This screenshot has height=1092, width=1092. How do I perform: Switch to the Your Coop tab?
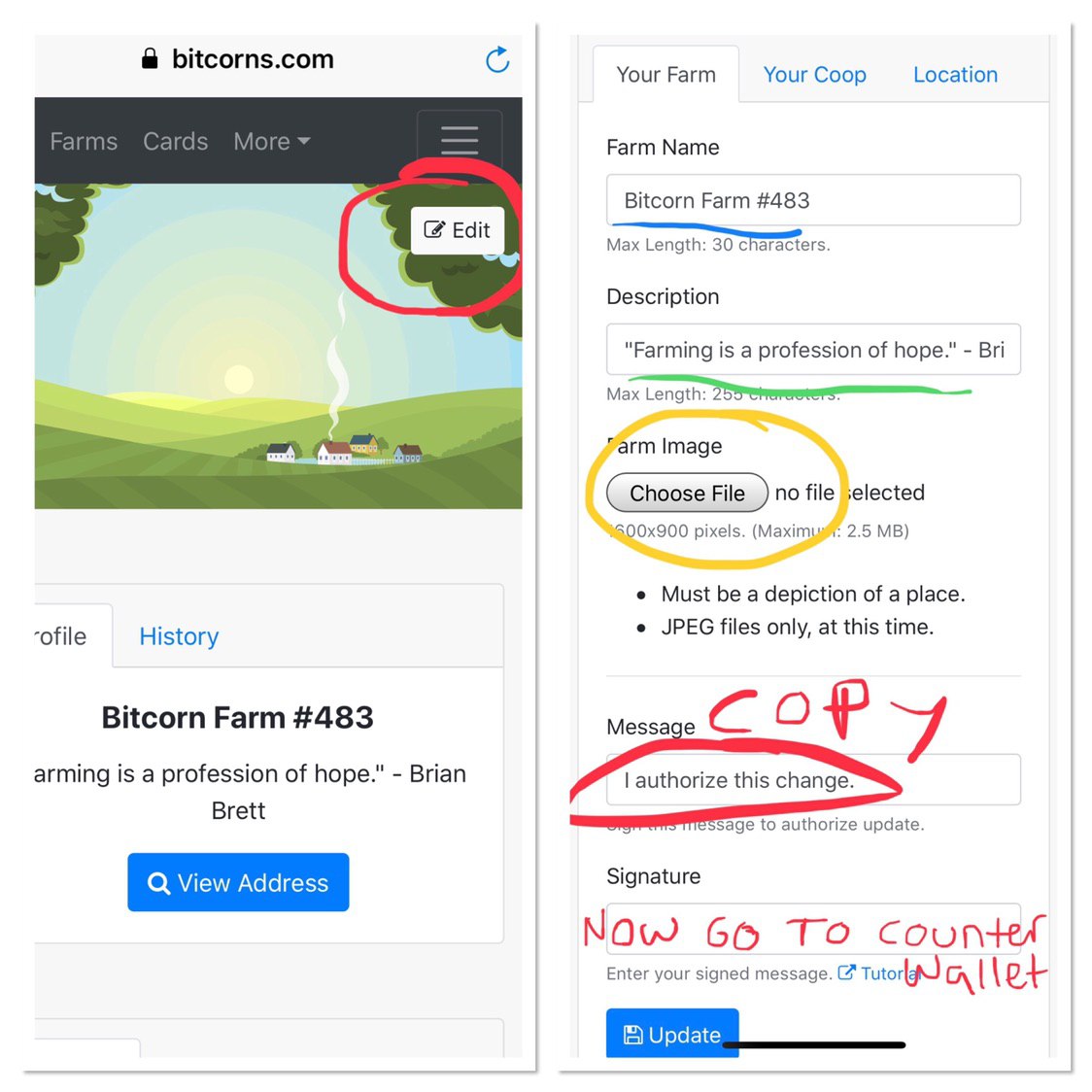tap(814, 75)
